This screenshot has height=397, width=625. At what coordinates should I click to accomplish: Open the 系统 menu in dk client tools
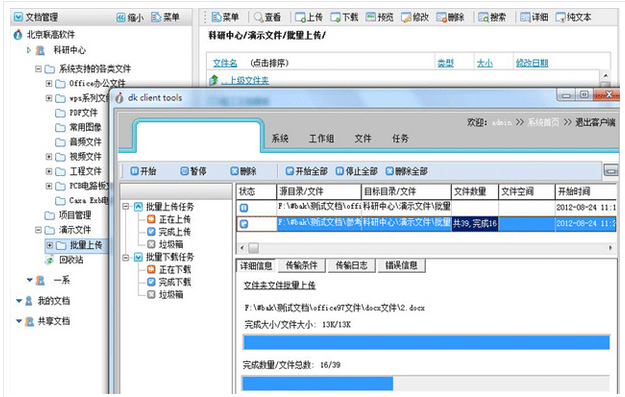280,138
